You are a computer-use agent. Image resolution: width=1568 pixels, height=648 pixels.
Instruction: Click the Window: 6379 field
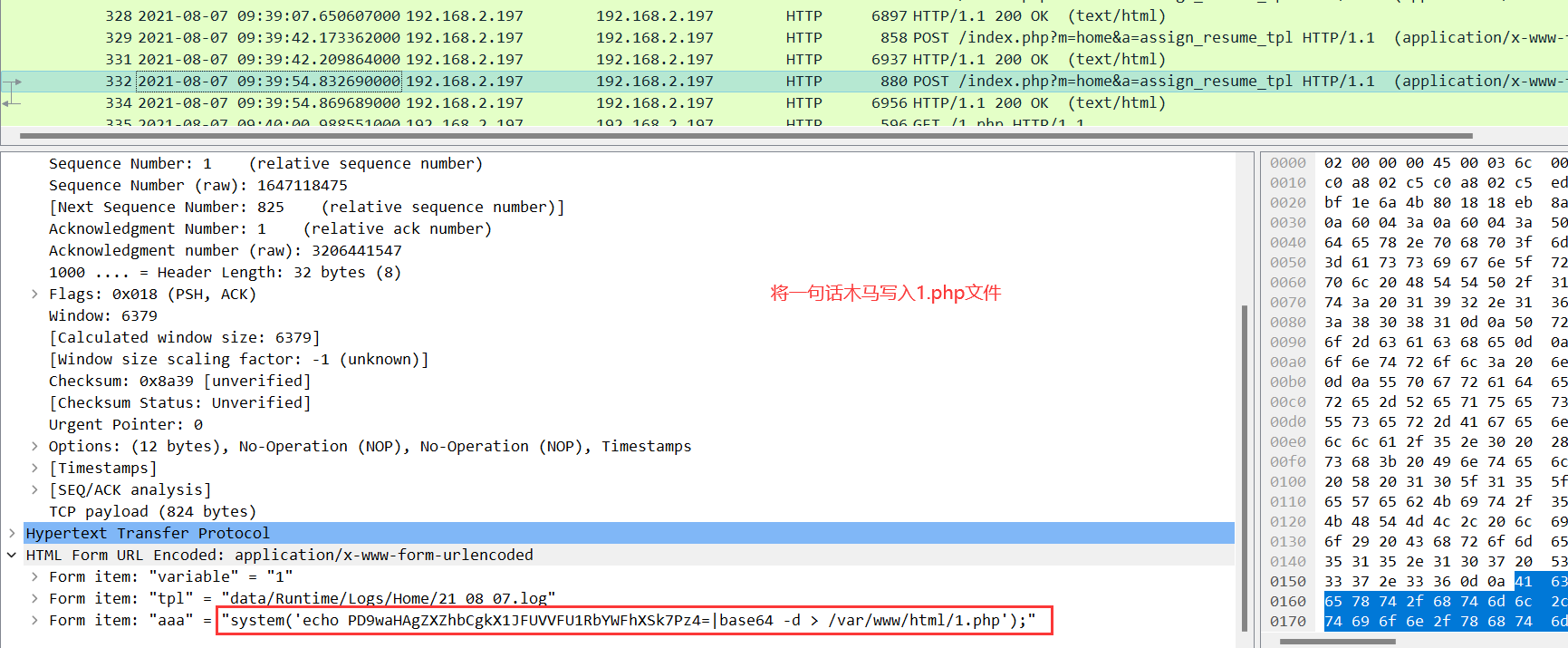102,315
